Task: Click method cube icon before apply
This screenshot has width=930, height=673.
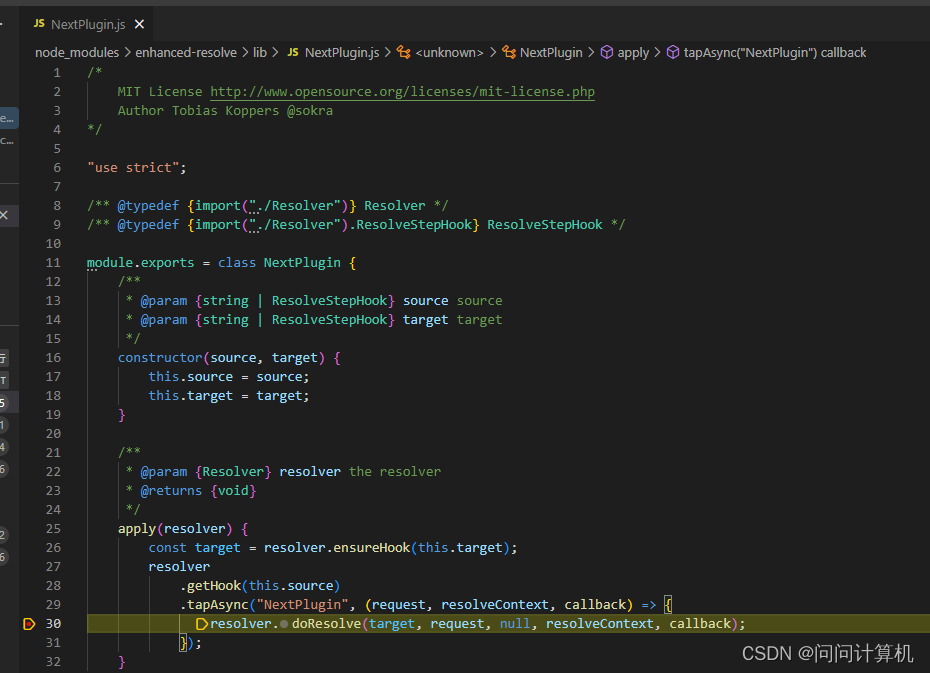Action: point(607,53)
